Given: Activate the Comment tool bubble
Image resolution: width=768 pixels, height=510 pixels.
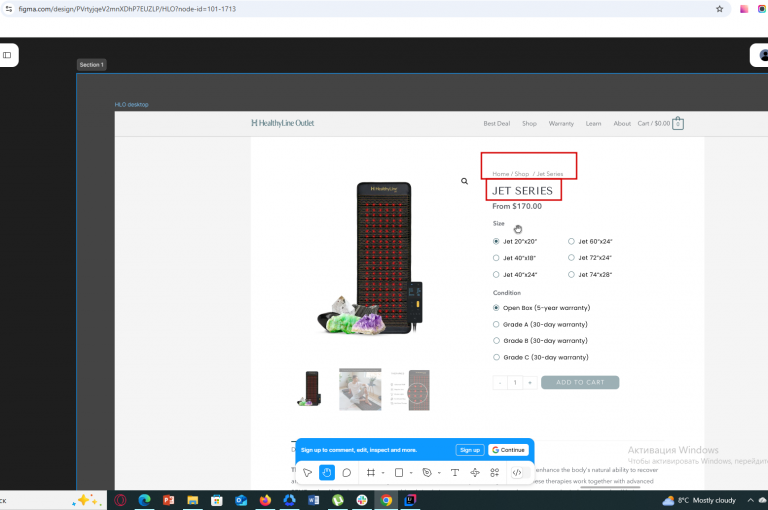Looking at the screenshot, I should pyautogui.click(x=346, y=473).
